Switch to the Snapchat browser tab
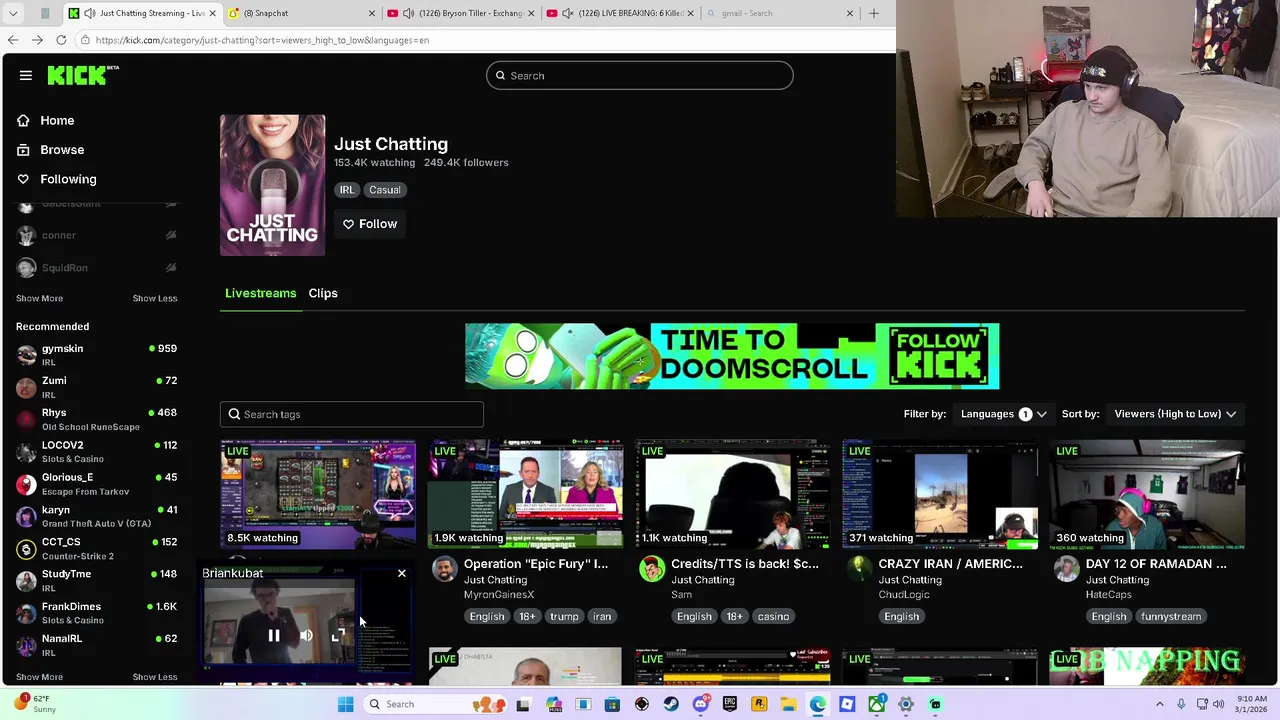This screenshot has height=720, width=1280. tap(301, 13)
